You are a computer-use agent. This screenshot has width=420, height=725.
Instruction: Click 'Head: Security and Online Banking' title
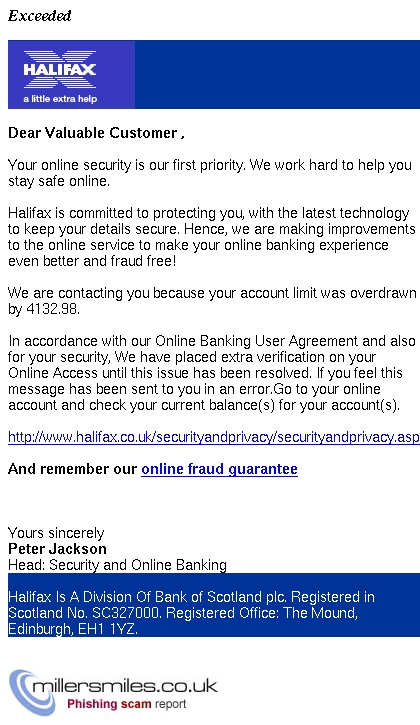(117, 565)
